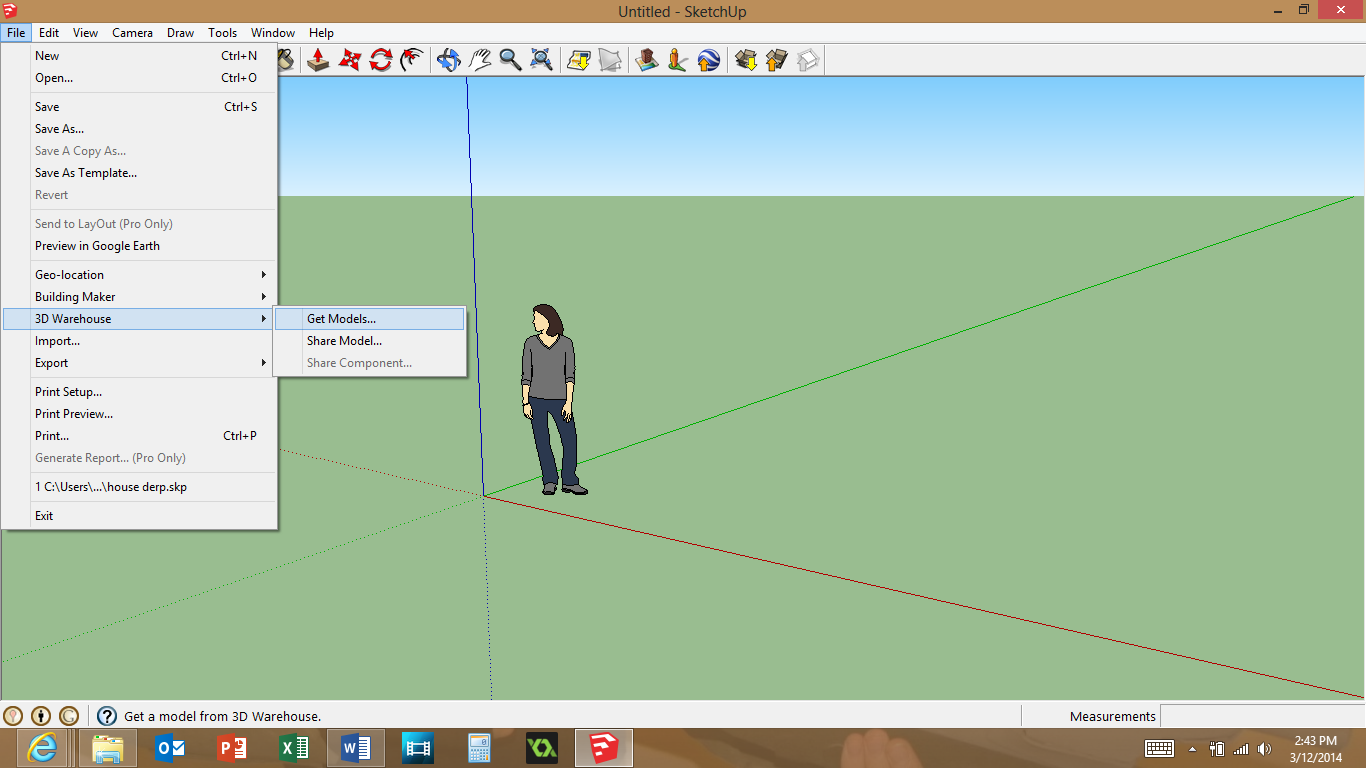The width and height of the screenshot is (1366, 768).
Task: Activate the Pan hand tool
Action: click(x=479, y=60)
